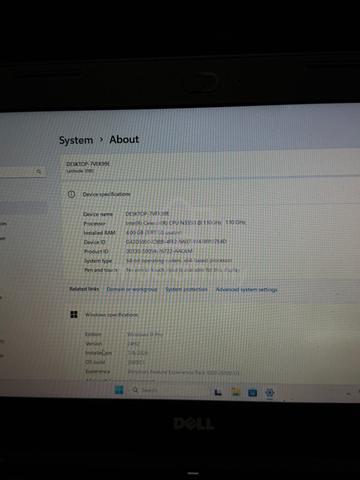The width and height of the screenshot is (360, 480).
Task: Open the System protection link
Action: pos(186,289)
